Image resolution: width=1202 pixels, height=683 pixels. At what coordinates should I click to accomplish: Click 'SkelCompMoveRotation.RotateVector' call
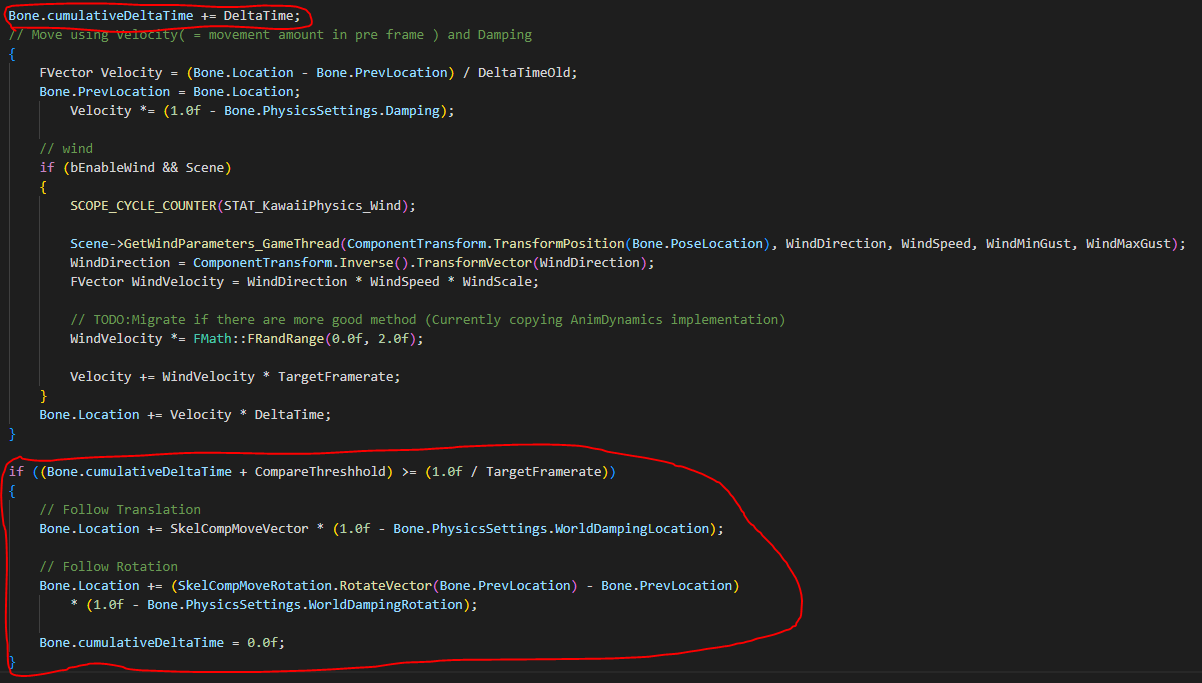click(305, 585)
